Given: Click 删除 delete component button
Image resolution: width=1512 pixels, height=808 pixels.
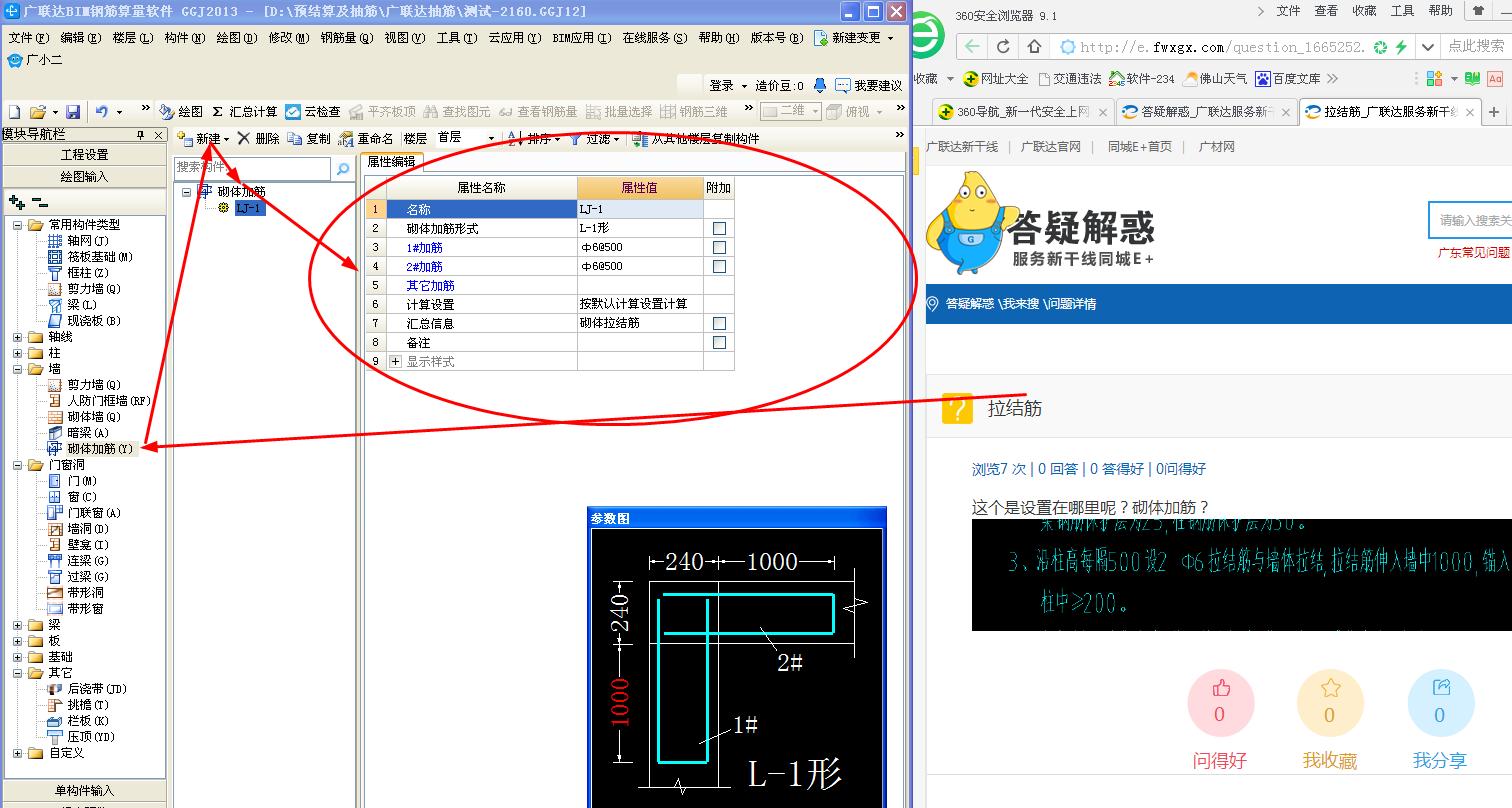Looking at the screenshot, I should pos(259,139).
